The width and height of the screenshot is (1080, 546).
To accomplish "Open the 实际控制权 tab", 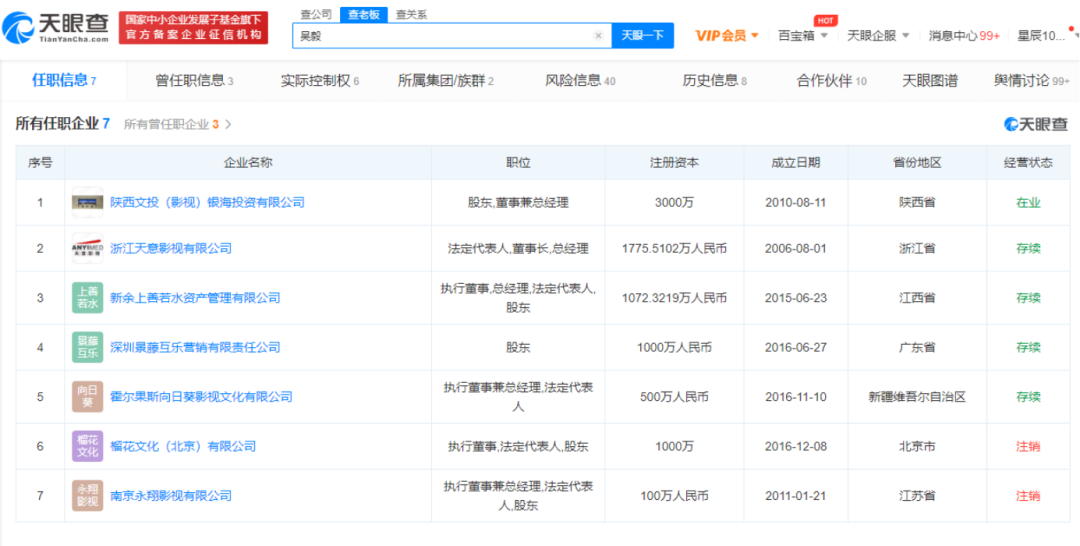I will click(320, 81).
